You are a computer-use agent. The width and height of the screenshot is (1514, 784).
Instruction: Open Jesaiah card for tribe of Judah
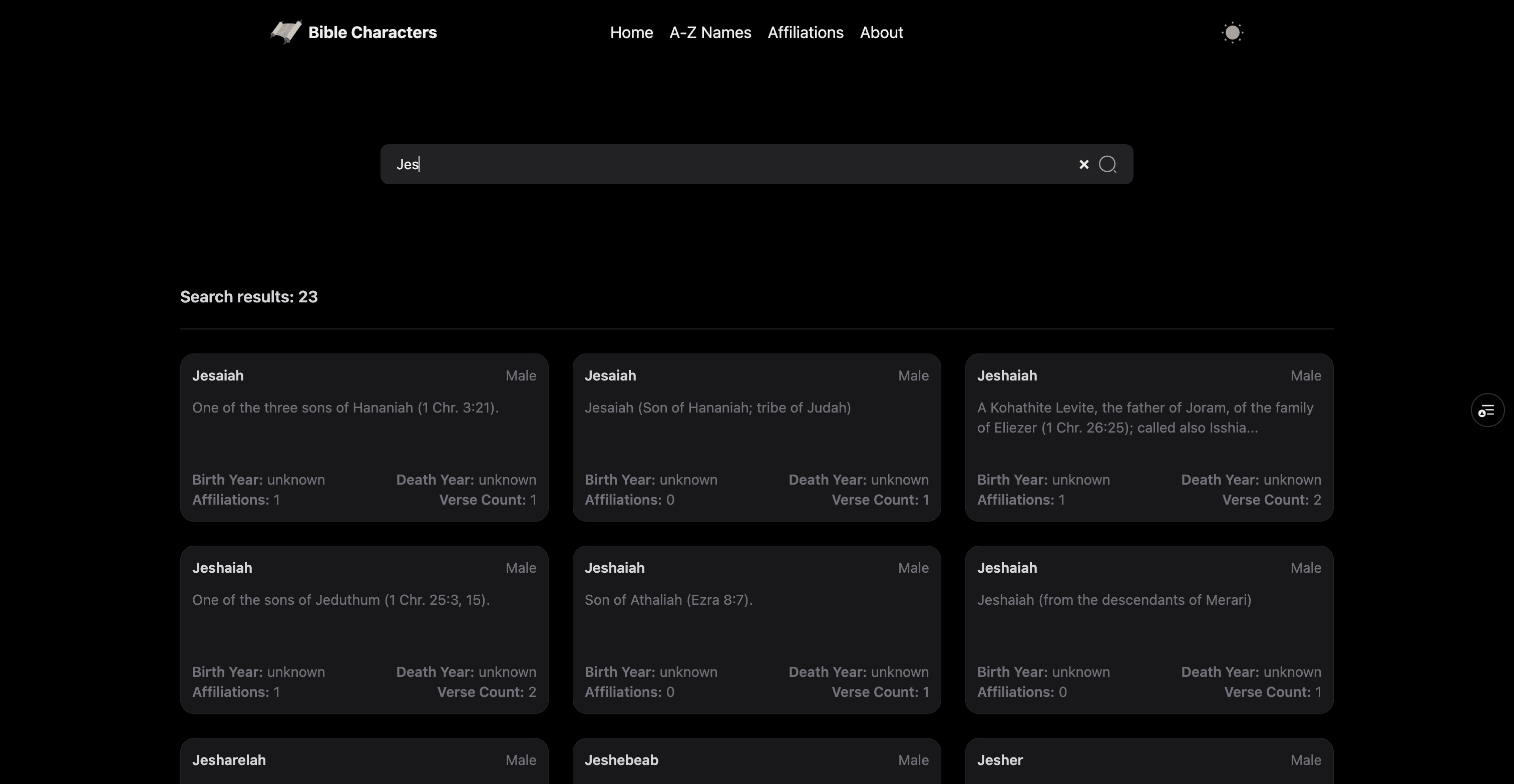[x=756, y=437]
